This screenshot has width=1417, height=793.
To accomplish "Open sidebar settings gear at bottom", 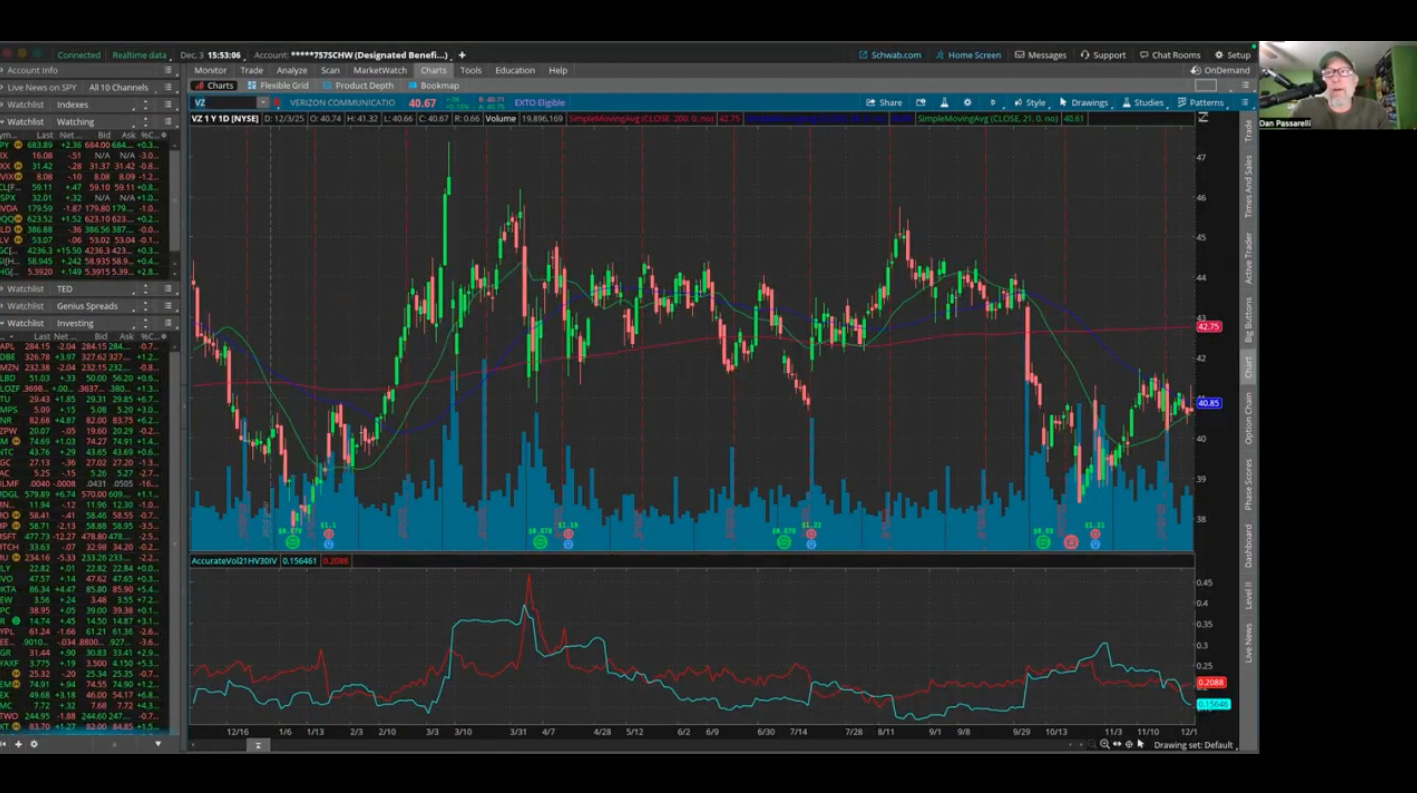I will pos(33,744).
